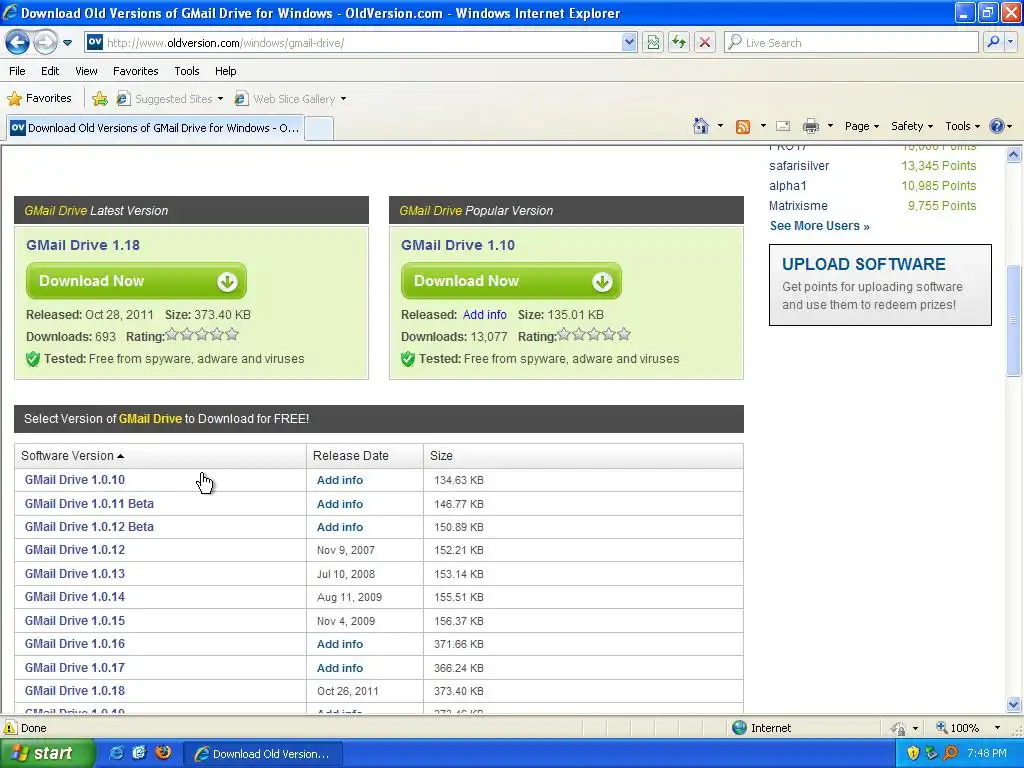1024x768 pixels.
Task: Open GMail Drive 1.0.14 link
Action: (74, 597)
